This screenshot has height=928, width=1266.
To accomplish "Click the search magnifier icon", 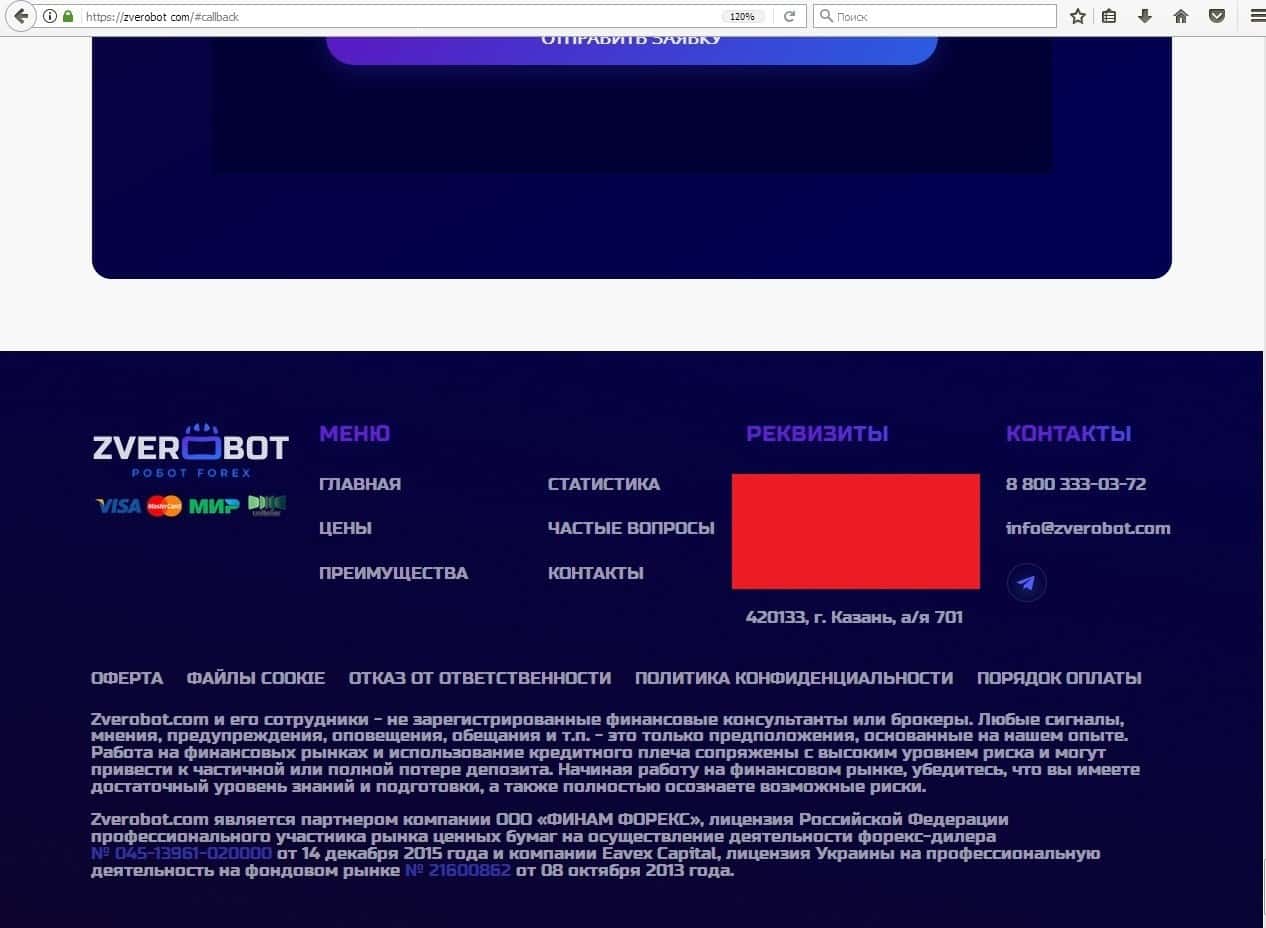I will 826,16.
